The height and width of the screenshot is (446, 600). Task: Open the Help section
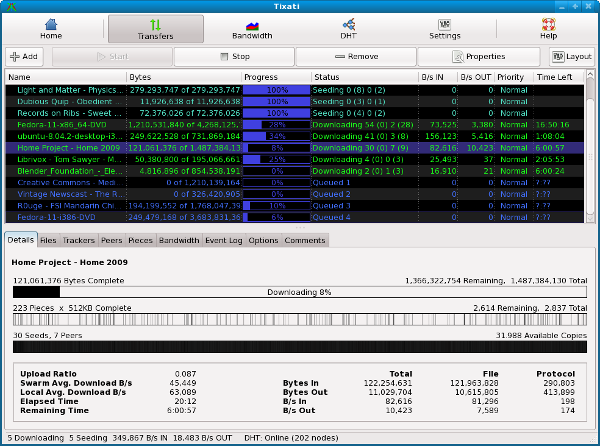click(x=548, y=29)
